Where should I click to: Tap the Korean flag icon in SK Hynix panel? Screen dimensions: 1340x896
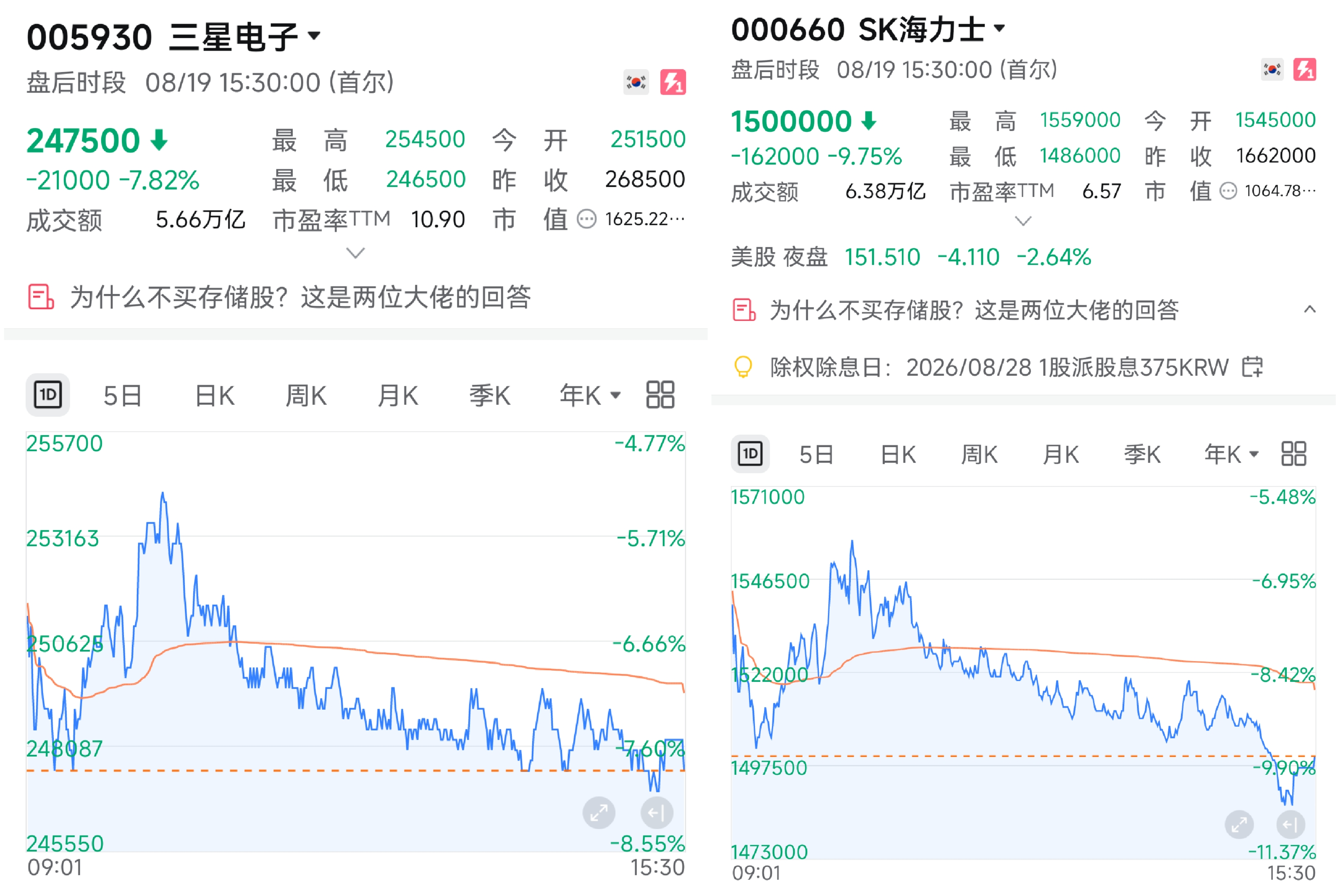[1272, 70]
